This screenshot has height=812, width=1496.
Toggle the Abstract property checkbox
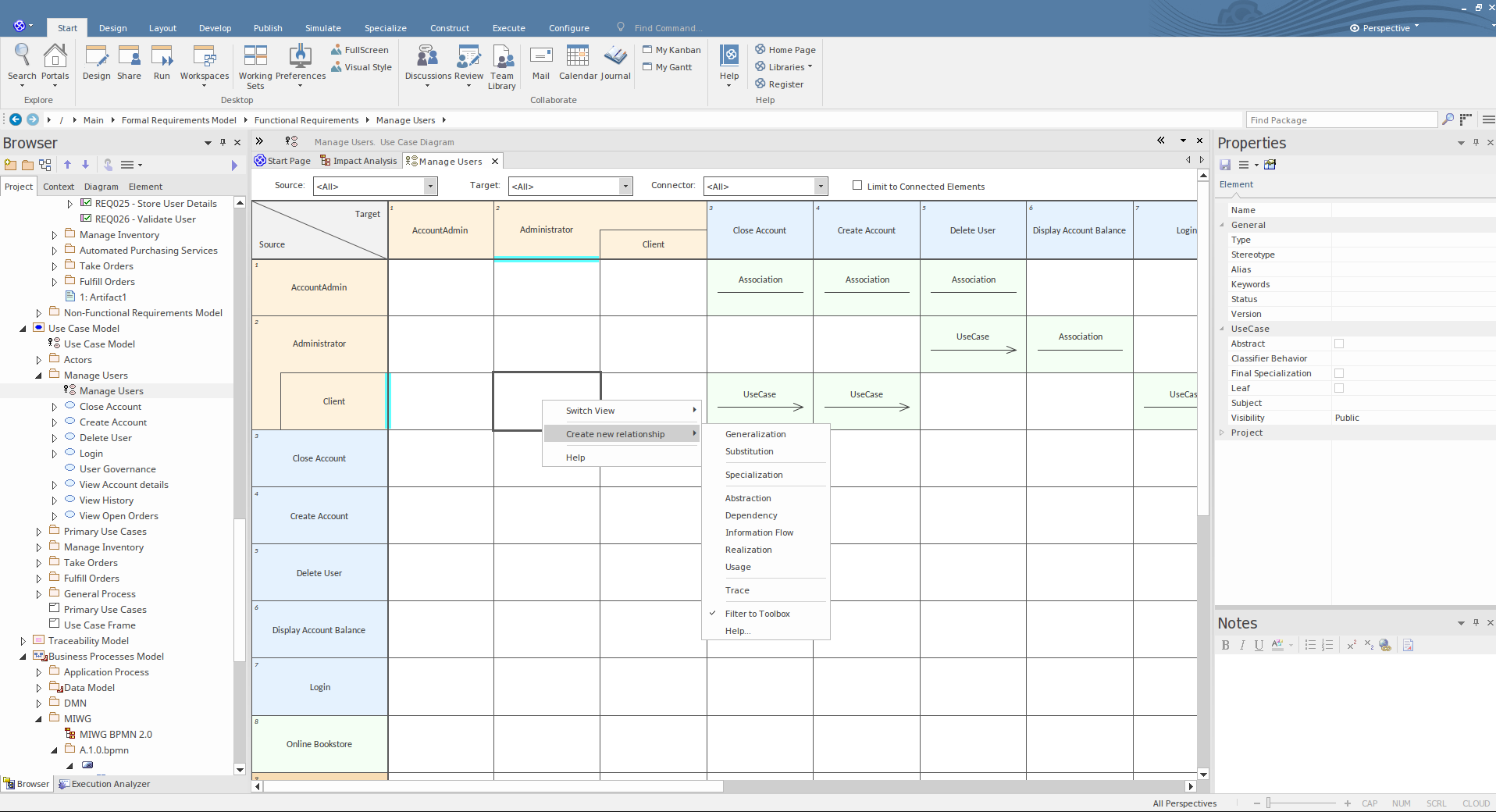click(x=1339, y=344)
